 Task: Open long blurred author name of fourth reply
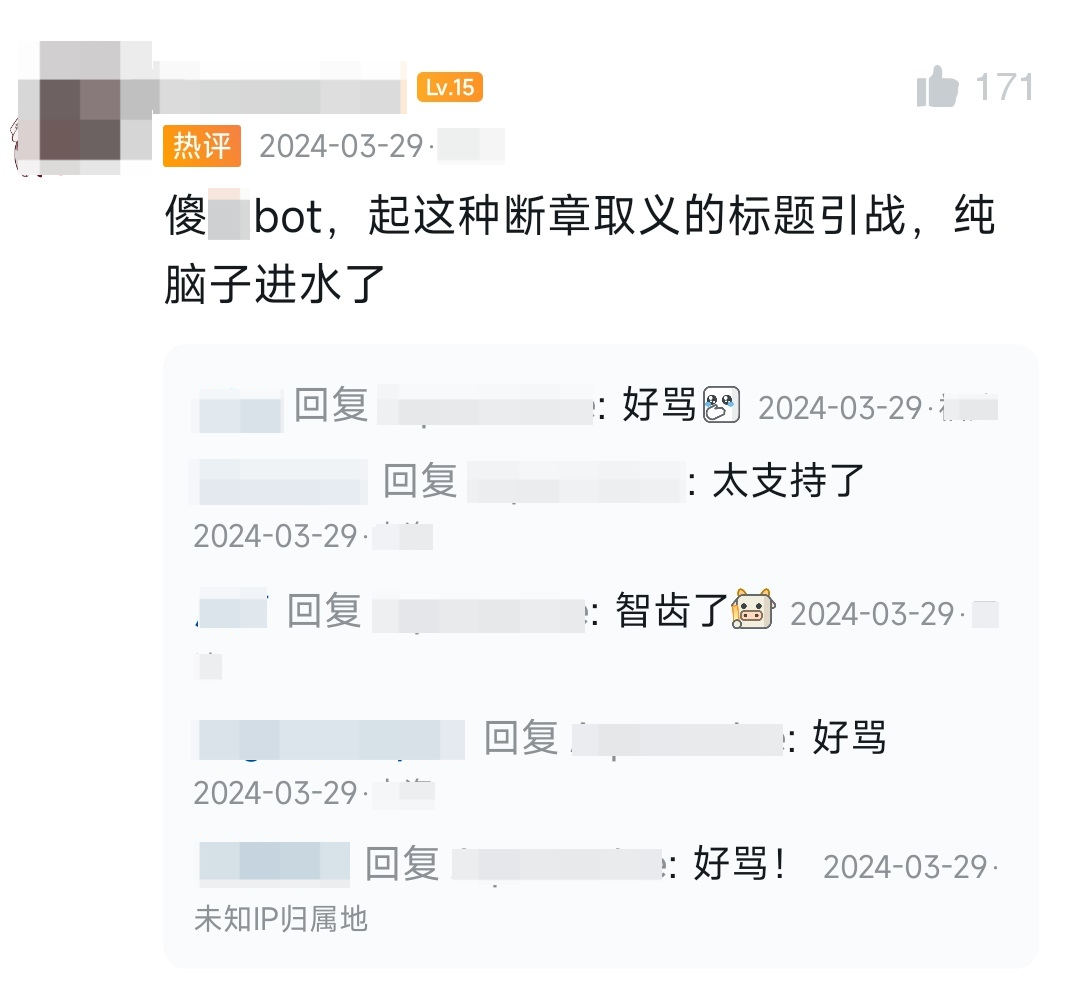click(331, 740)
